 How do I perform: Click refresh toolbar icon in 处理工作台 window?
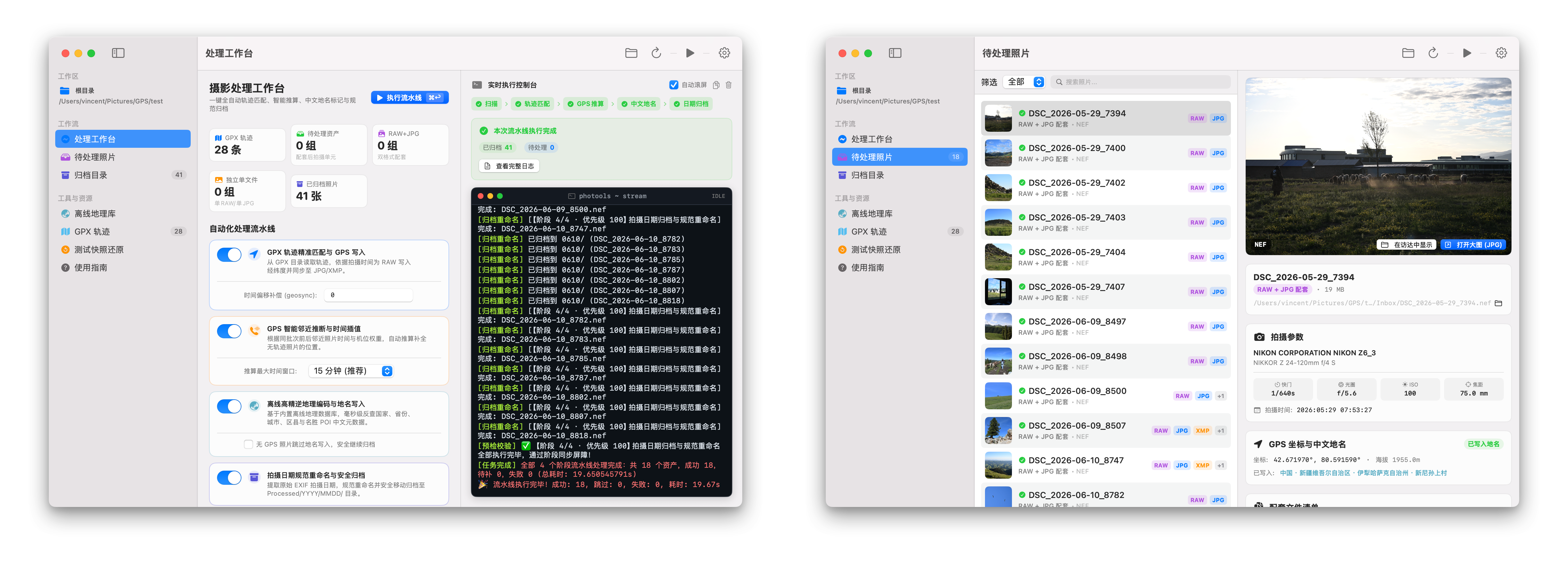[x=656, y=53]
